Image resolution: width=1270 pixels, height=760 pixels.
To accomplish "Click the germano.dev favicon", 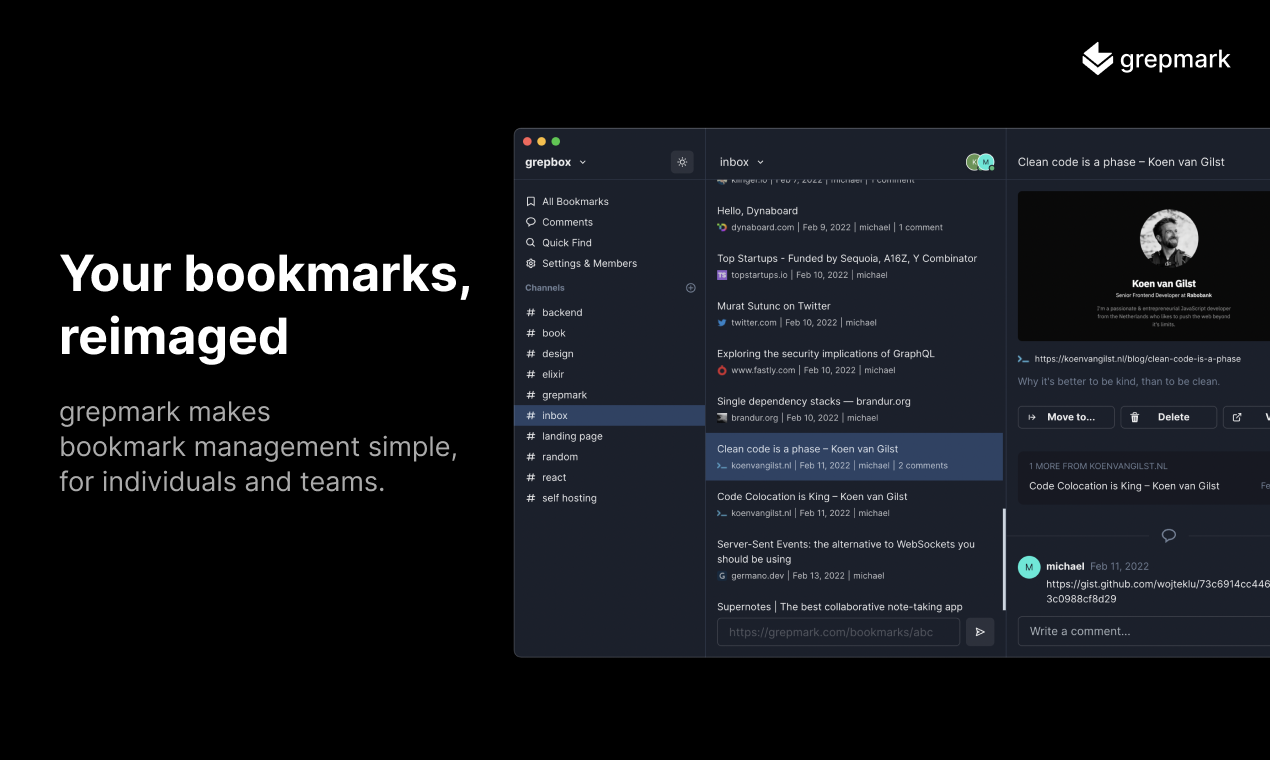I will coord(722,576).
